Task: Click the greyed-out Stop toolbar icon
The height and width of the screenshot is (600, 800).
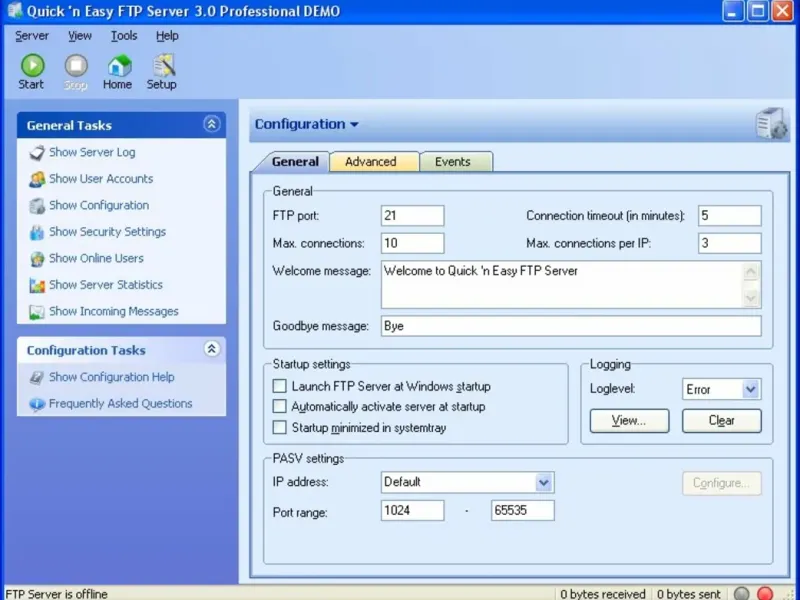Action: [x=76, y=66]
